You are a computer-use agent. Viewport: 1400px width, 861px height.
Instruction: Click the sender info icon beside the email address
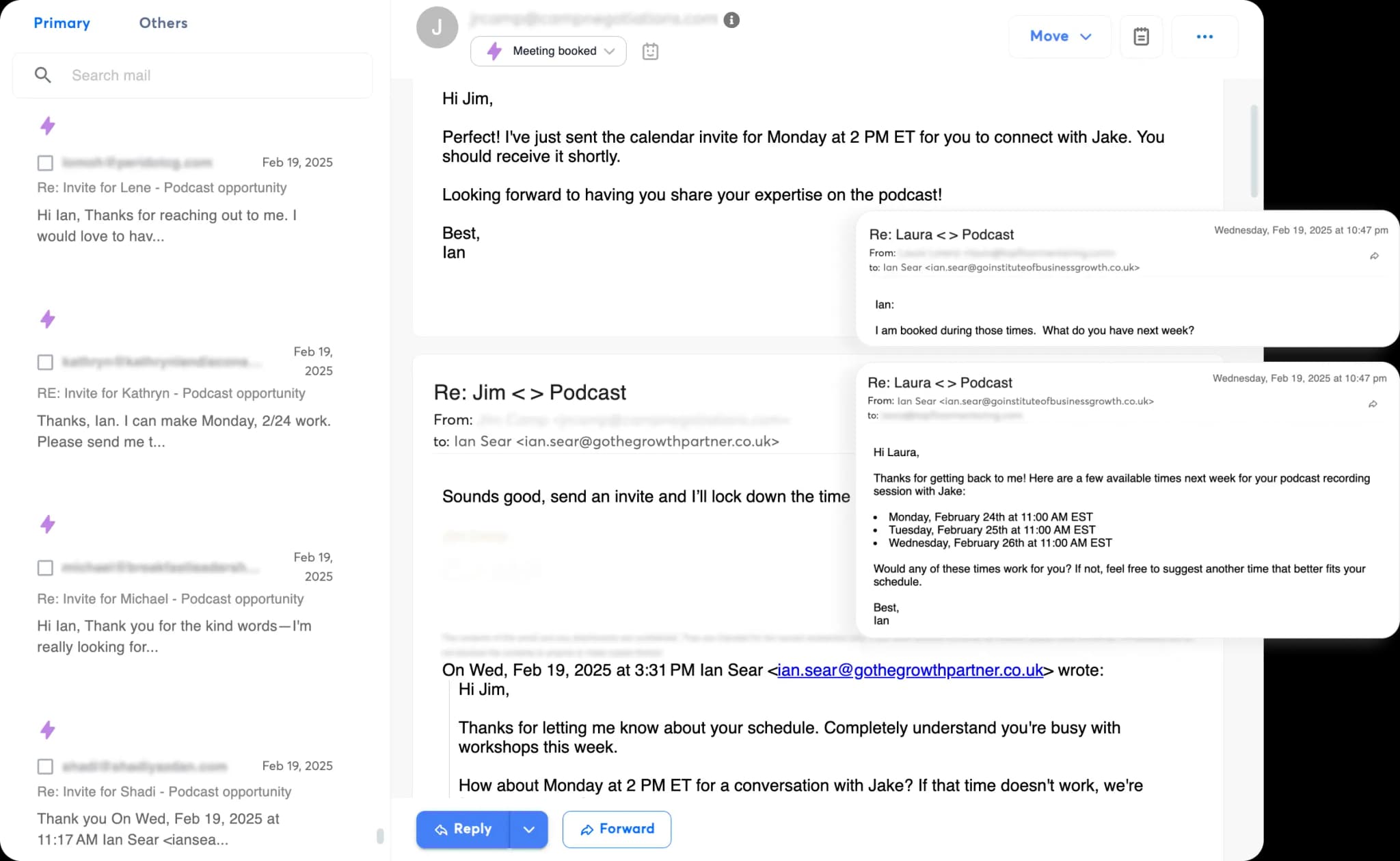[731, 20]
